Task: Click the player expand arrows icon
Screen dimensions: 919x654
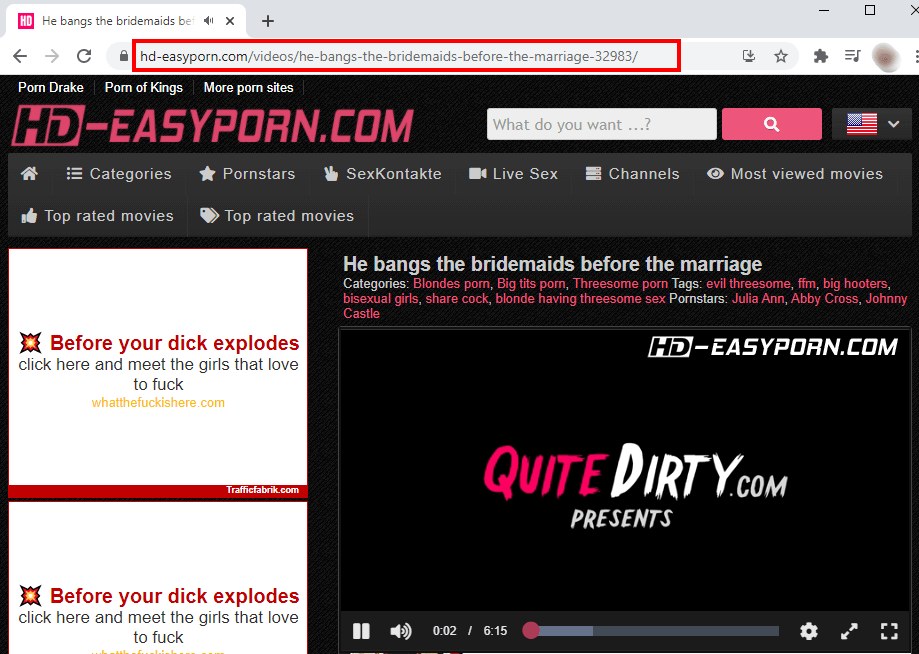Action: (849, 631)
